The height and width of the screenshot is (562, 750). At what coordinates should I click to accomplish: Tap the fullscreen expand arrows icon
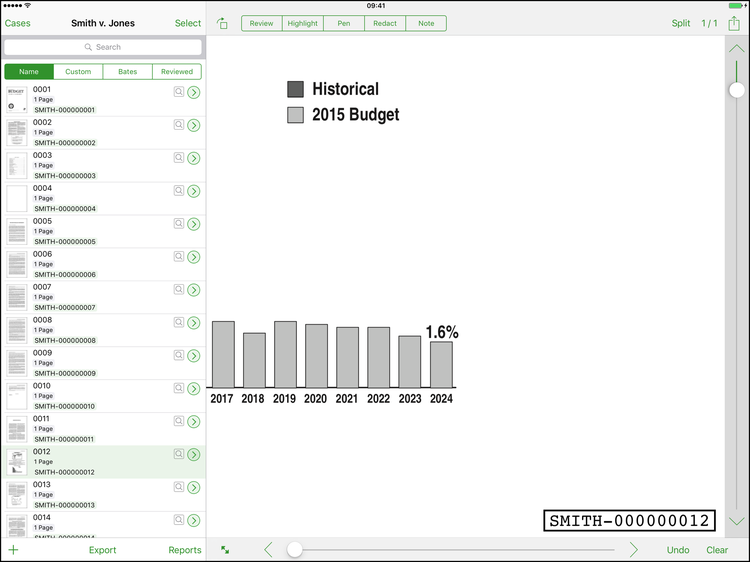pyautogui.click(x=225, y=550)
